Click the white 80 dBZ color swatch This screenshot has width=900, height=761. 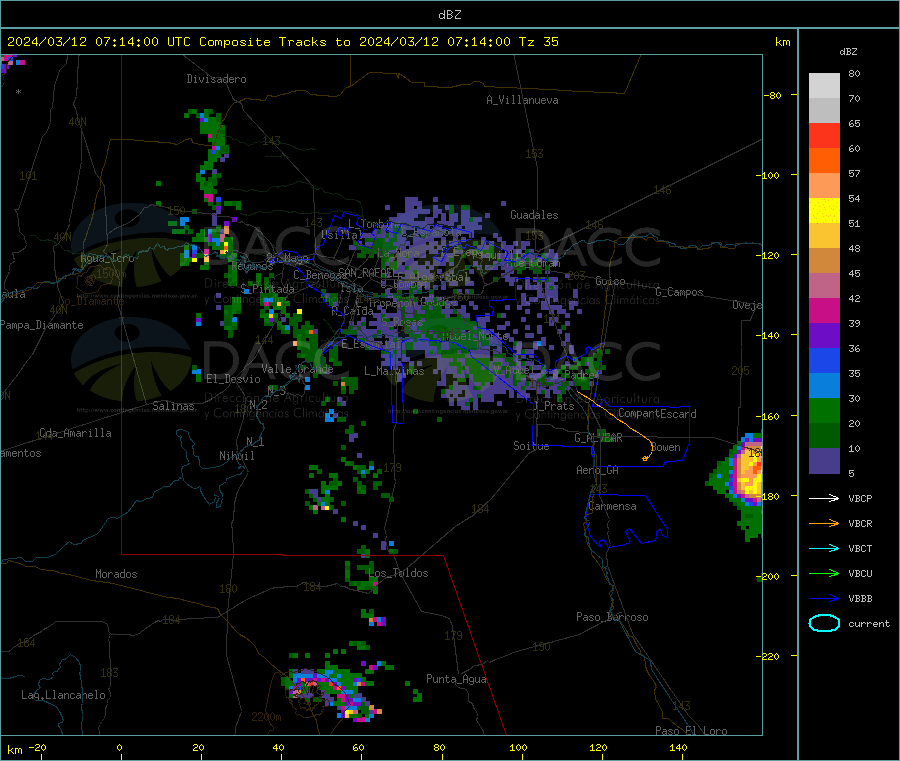(x=824, y=86)
